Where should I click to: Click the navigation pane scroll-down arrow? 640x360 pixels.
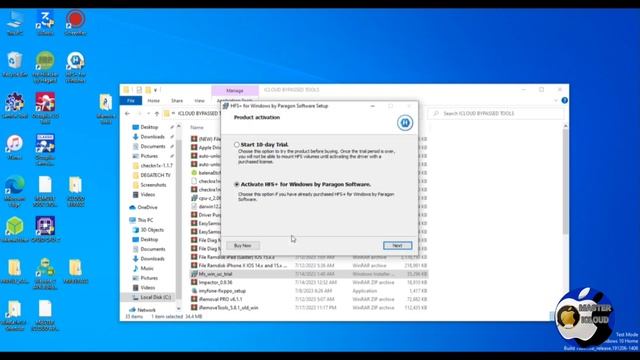click(179, 309)
